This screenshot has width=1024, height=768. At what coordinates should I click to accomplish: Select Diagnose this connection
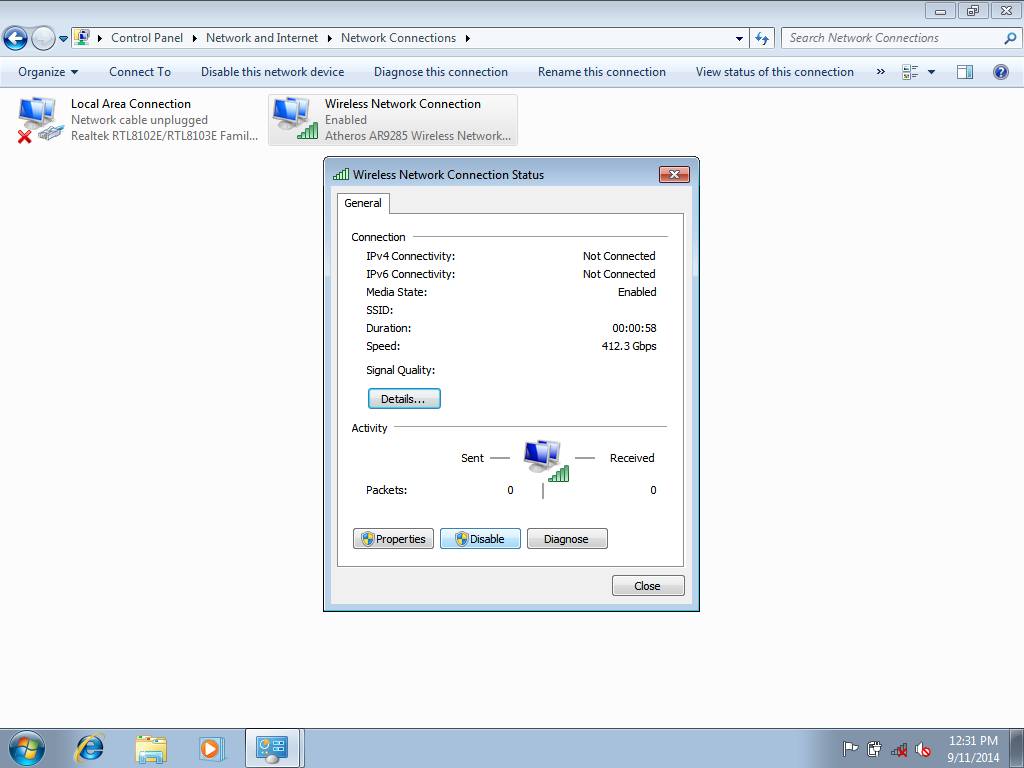tap(441, 72)
